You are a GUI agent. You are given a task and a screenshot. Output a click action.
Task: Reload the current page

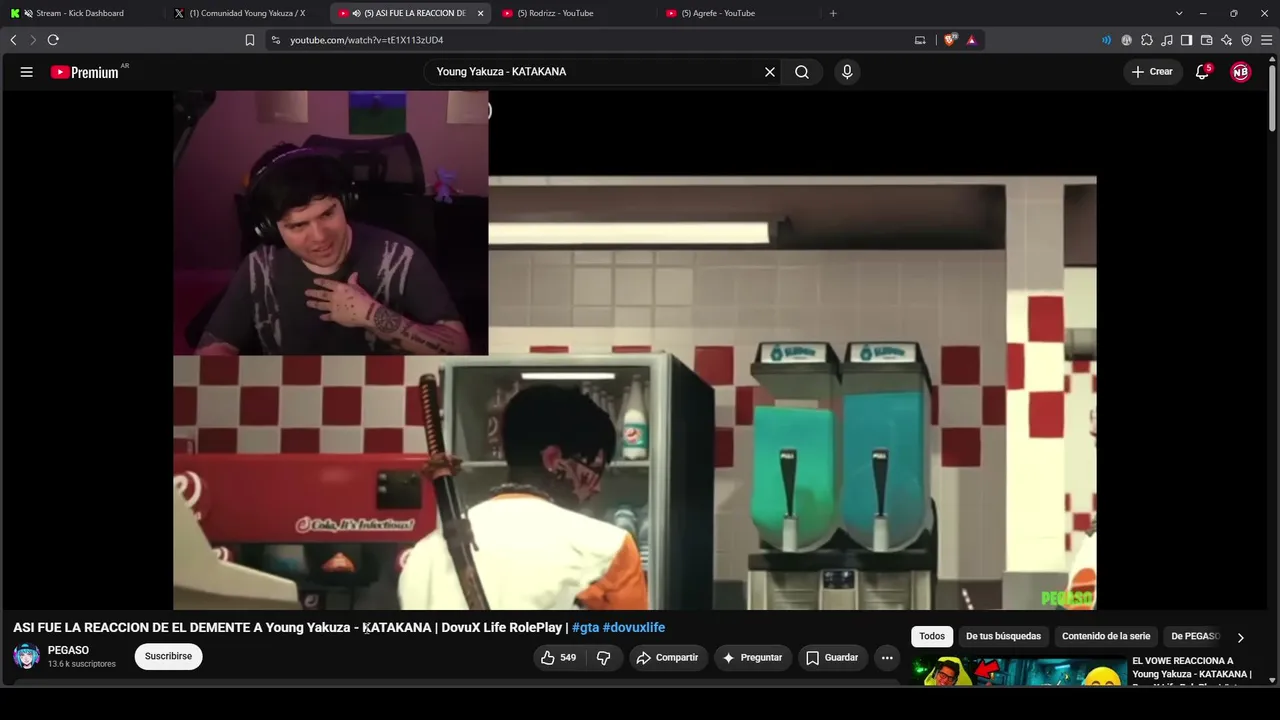[x=53, y=40]
